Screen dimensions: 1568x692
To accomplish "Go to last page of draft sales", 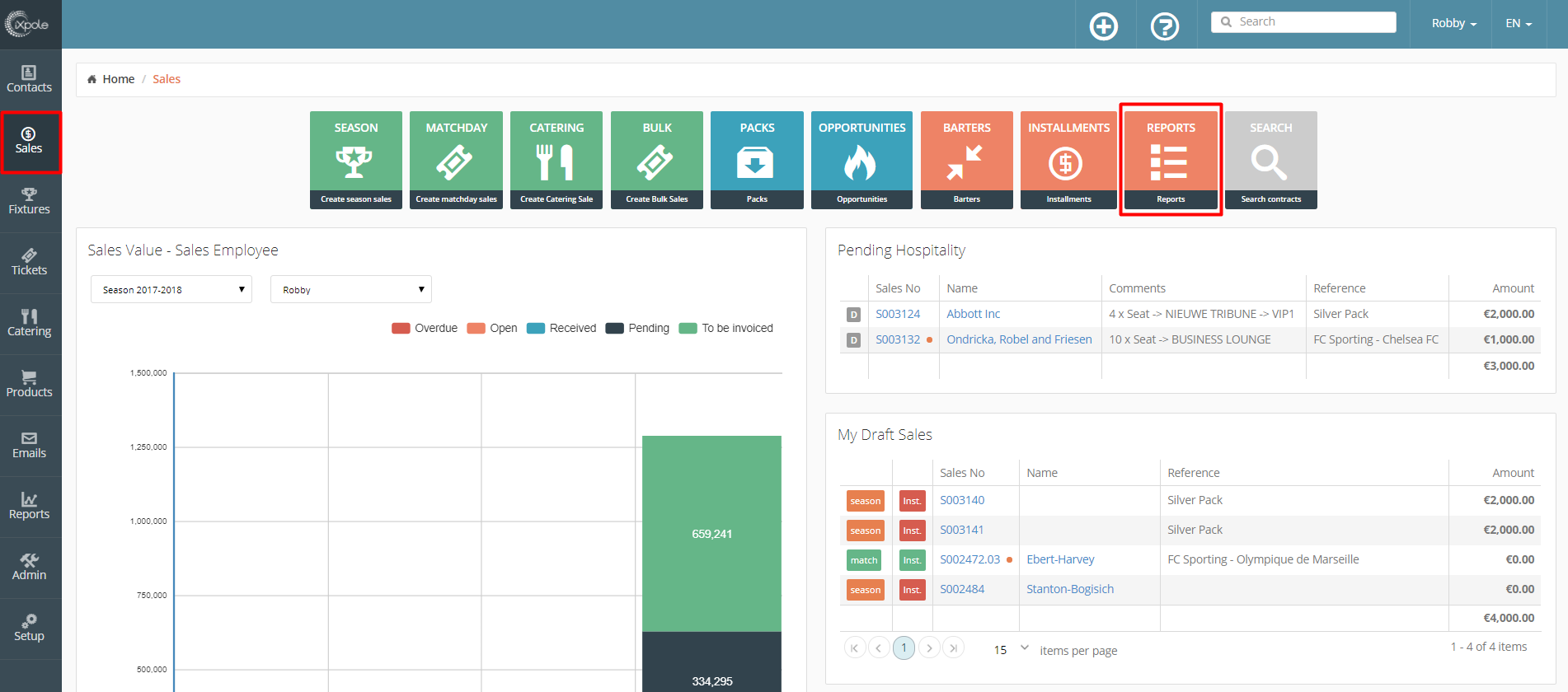I will click(x=953, y=648).
